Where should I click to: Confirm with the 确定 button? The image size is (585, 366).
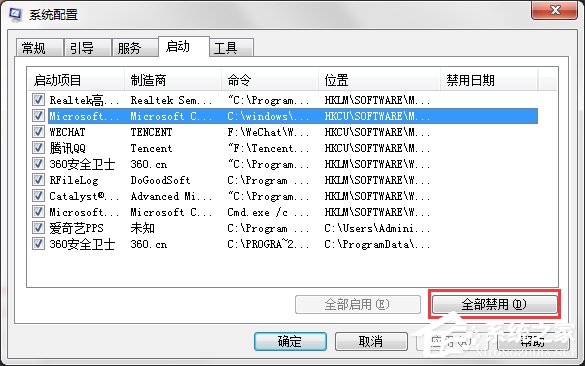pos(290,341)
